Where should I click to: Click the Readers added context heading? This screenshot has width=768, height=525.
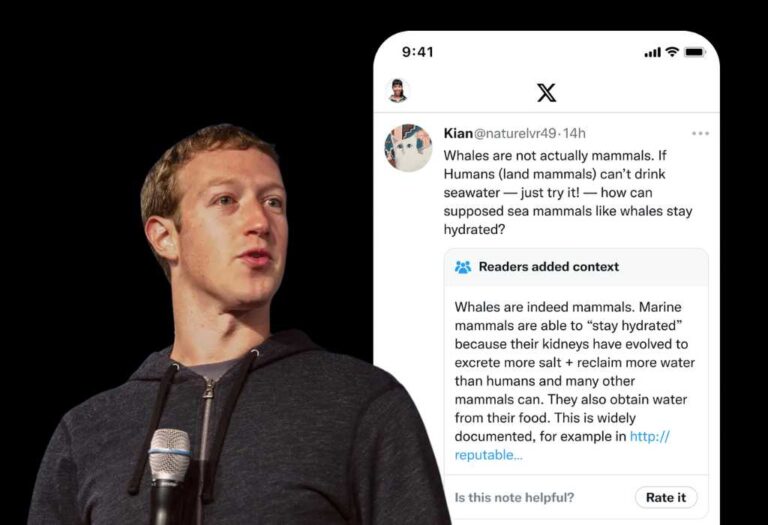pos(548,267)
